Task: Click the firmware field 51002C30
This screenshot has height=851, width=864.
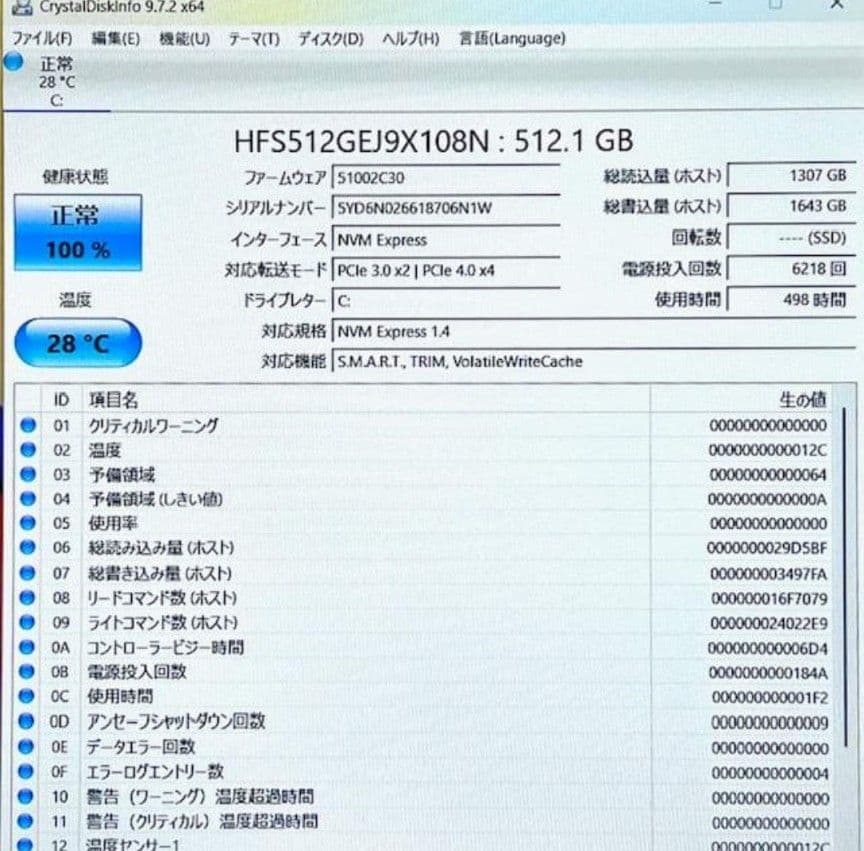Action: point(446,178)
